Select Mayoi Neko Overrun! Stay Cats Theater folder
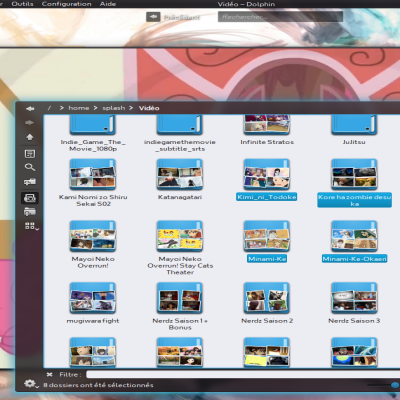The width and height of the screenshot is (400, 400). 180,236
